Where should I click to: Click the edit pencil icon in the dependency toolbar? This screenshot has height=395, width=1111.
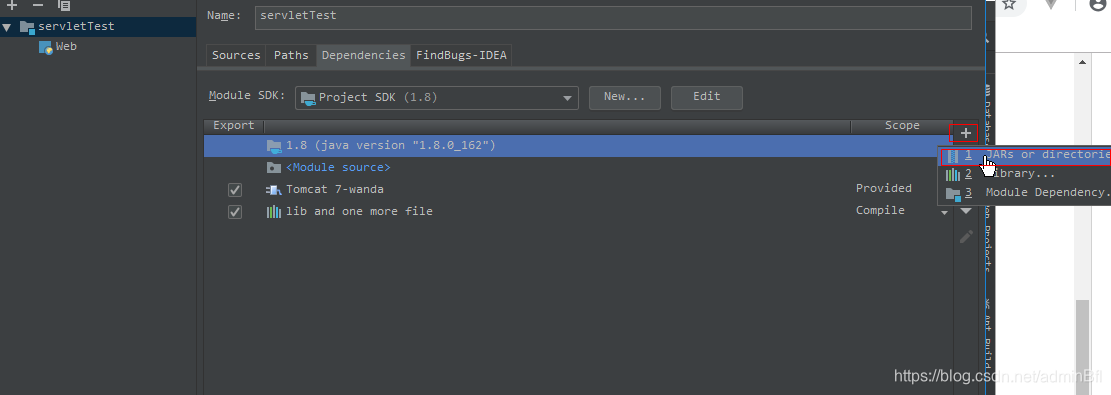click(x=966, y=237)
